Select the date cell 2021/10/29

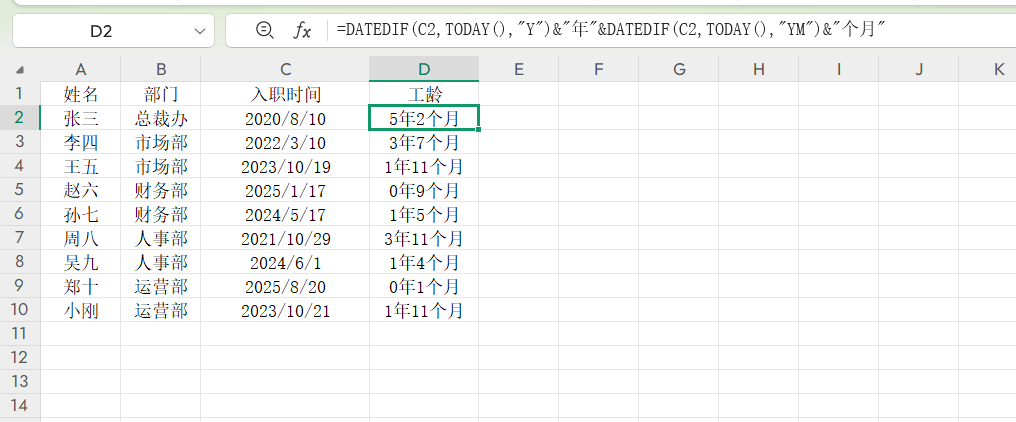[285, 238]
